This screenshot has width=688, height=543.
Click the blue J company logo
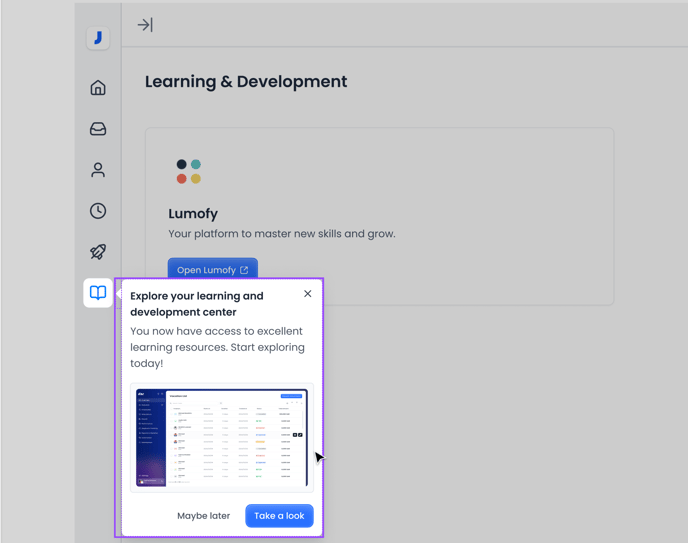(98, 38)
